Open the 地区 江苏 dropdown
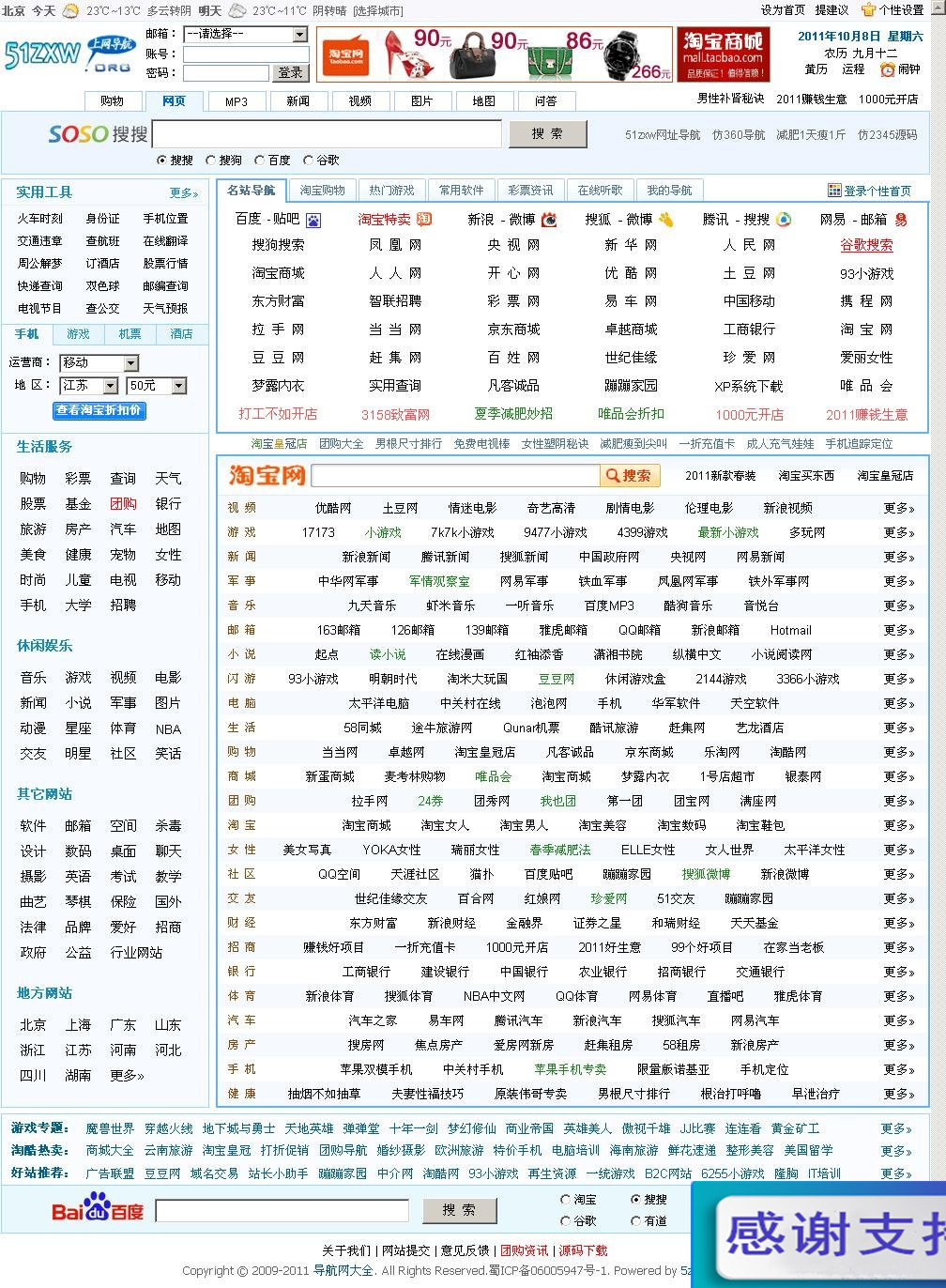Viewport: 946px width, 1288px height. [x=89, y=386]
